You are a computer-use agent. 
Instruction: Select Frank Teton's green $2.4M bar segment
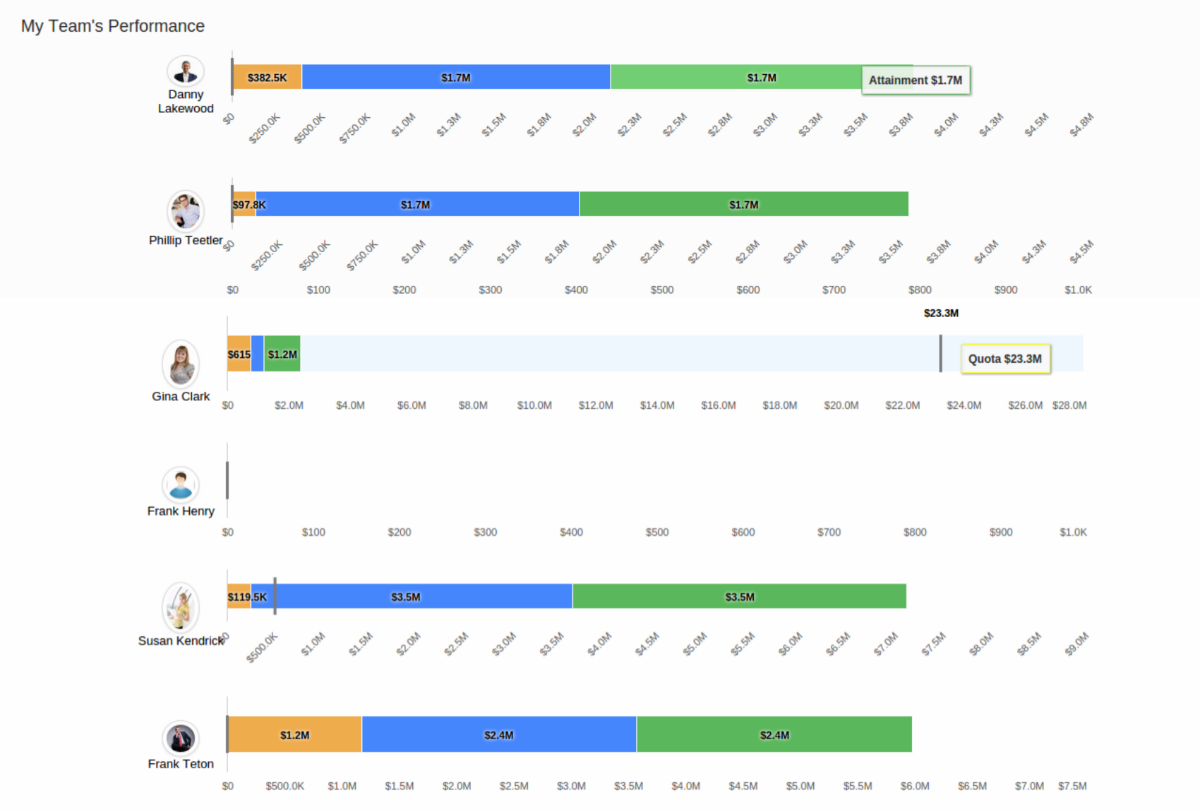[774, 735]
